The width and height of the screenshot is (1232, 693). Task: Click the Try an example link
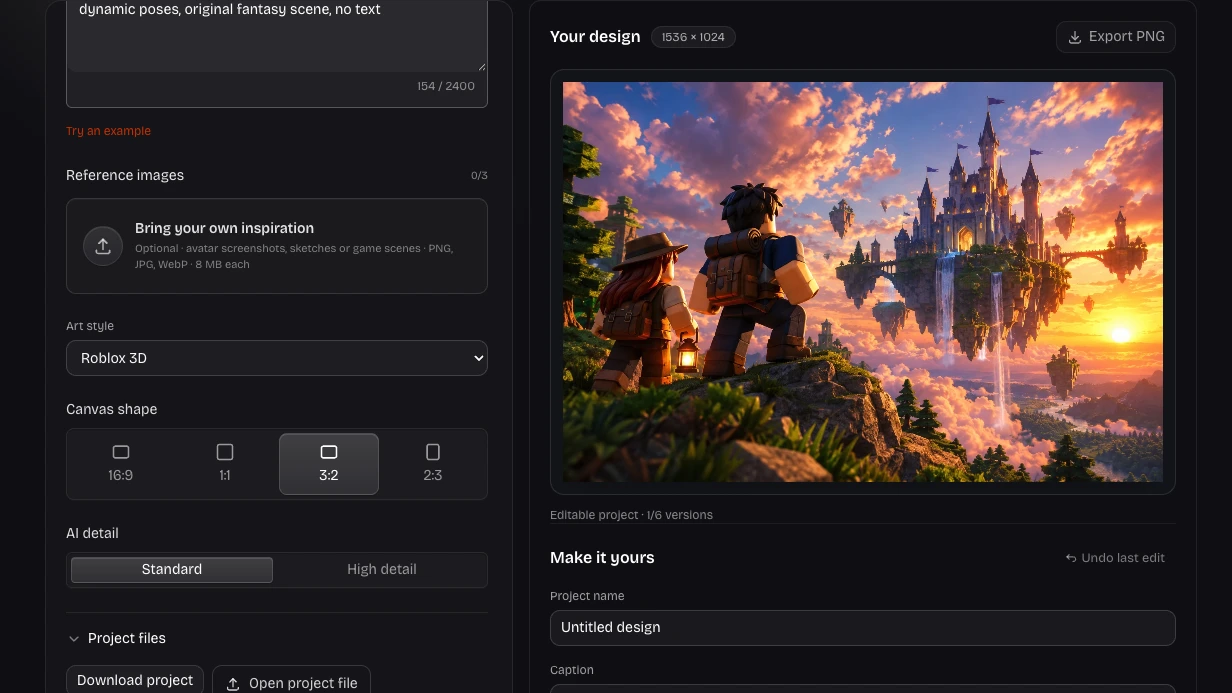pyautogui.click(x=108, y=131)
